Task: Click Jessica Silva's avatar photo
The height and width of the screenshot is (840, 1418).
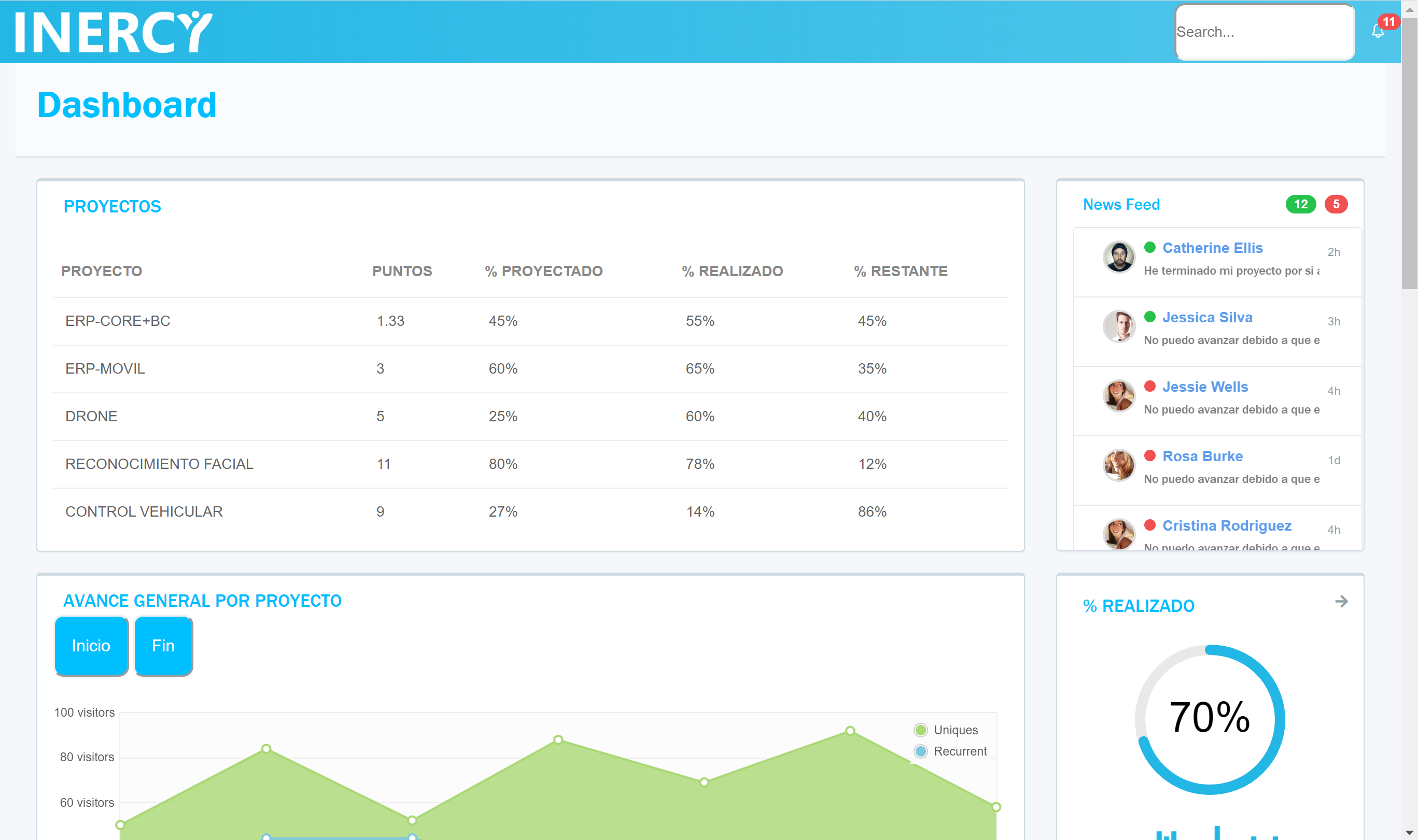Action: [x=1118, y=326]
